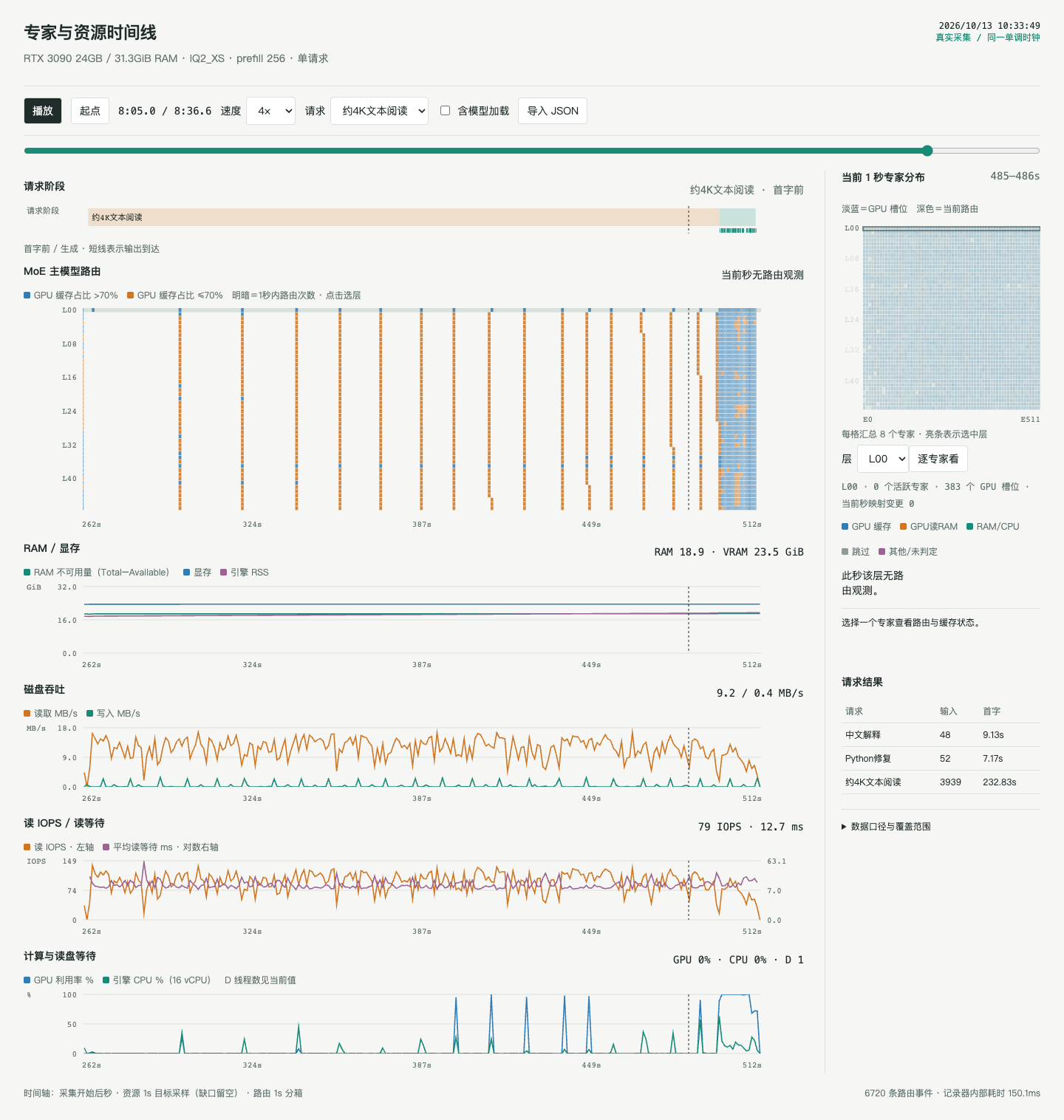The width and height of the screenshot is (1064, 1120).
Task: Click the RAM 不可用量 legend entry
Action: pyautogui.click(x=97, y=573)
